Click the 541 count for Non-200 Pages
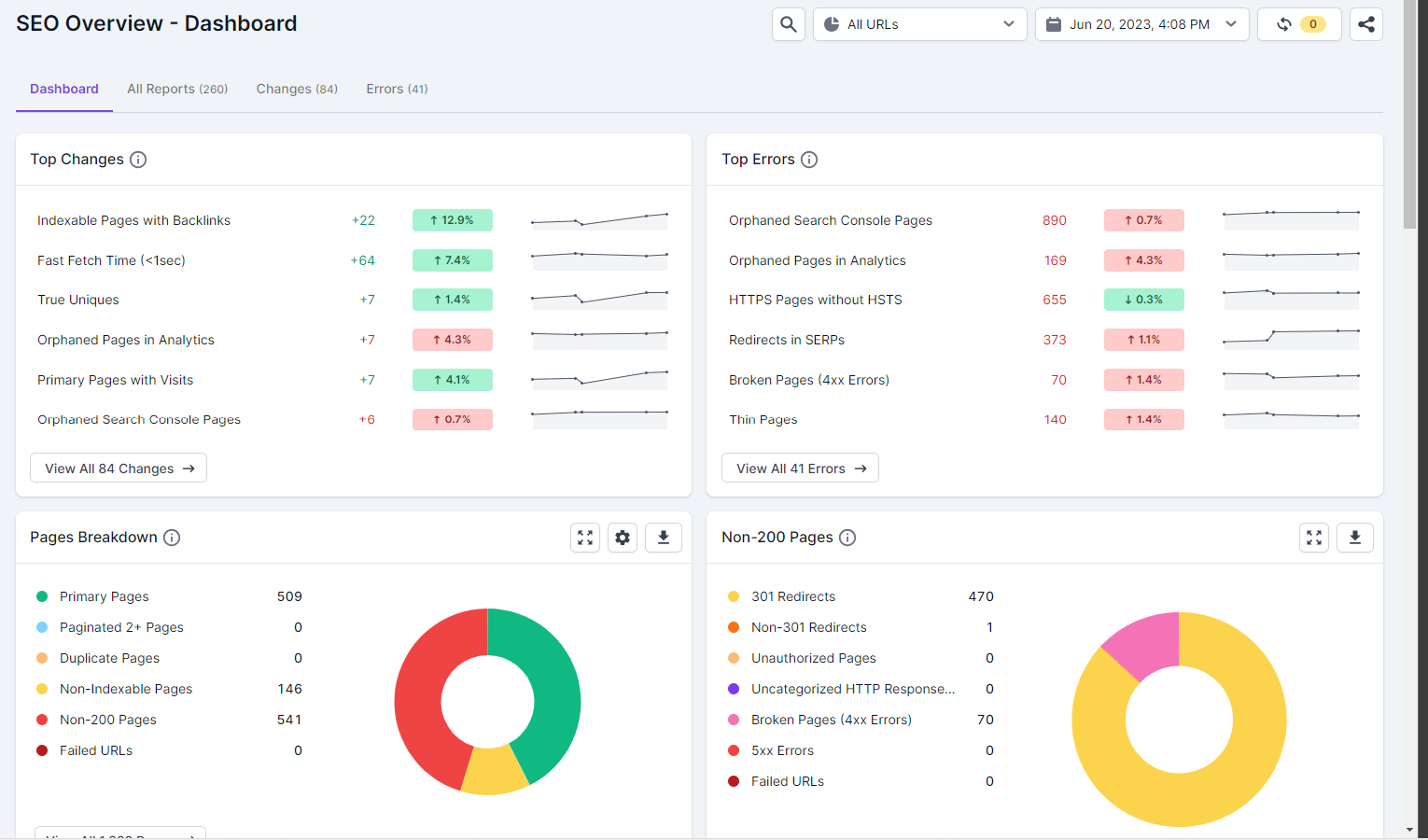The width and height of the screenshot is (1428, 840). pyautogui.click(x=289, y=720)
